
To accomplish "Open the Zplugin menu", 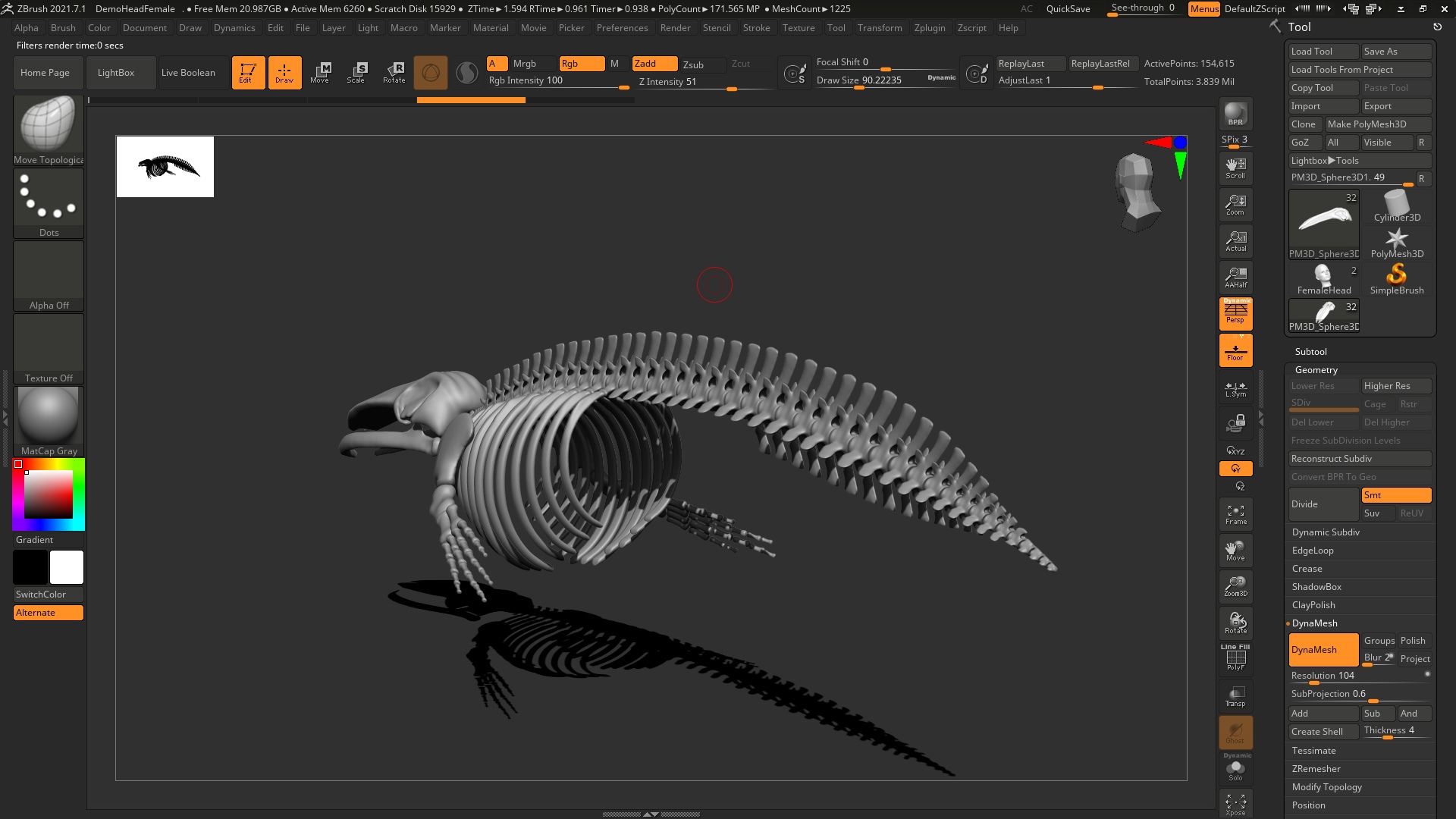I will pos(929,28).
